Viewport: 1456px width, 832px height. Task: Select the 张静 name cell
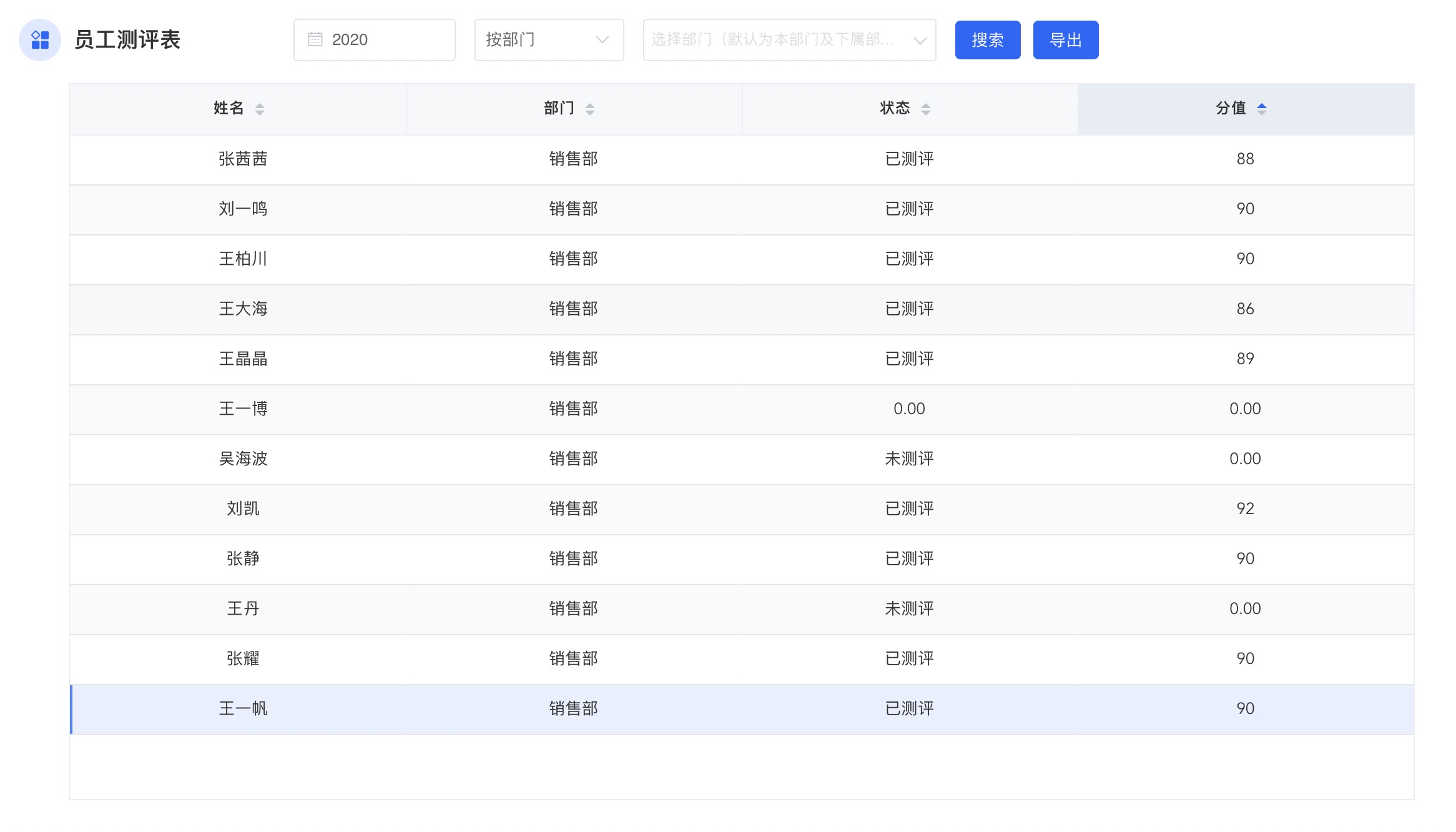(243, 558)
